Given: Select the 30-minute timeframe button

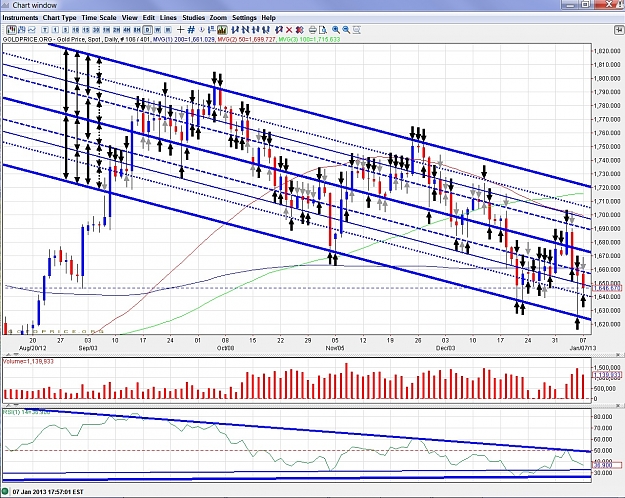Looking at the screenshot, I should click(96, 30).
